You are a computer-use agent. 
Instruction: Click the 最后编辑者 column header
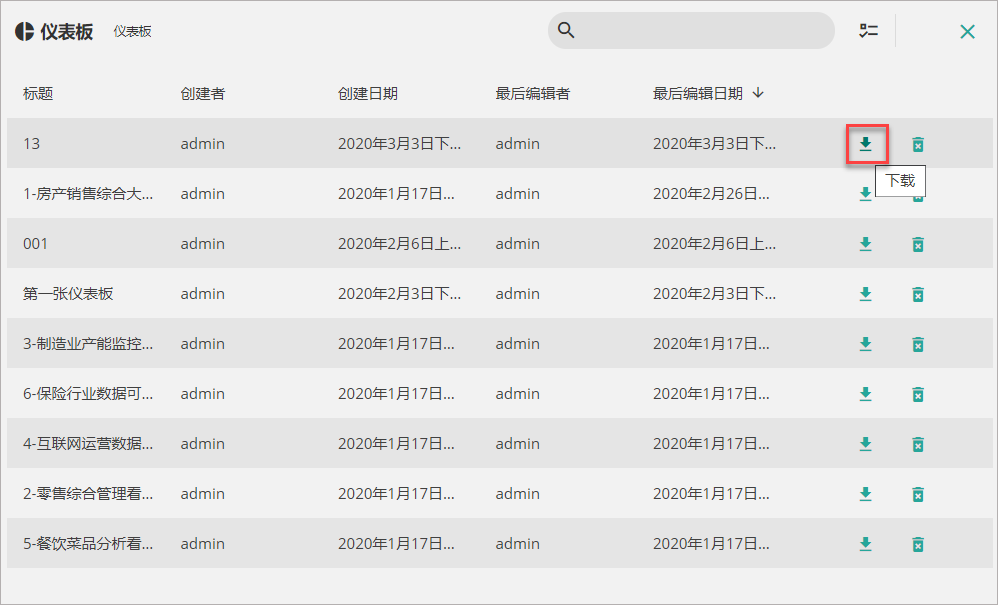pyautogui.click(x=533, y=94)
